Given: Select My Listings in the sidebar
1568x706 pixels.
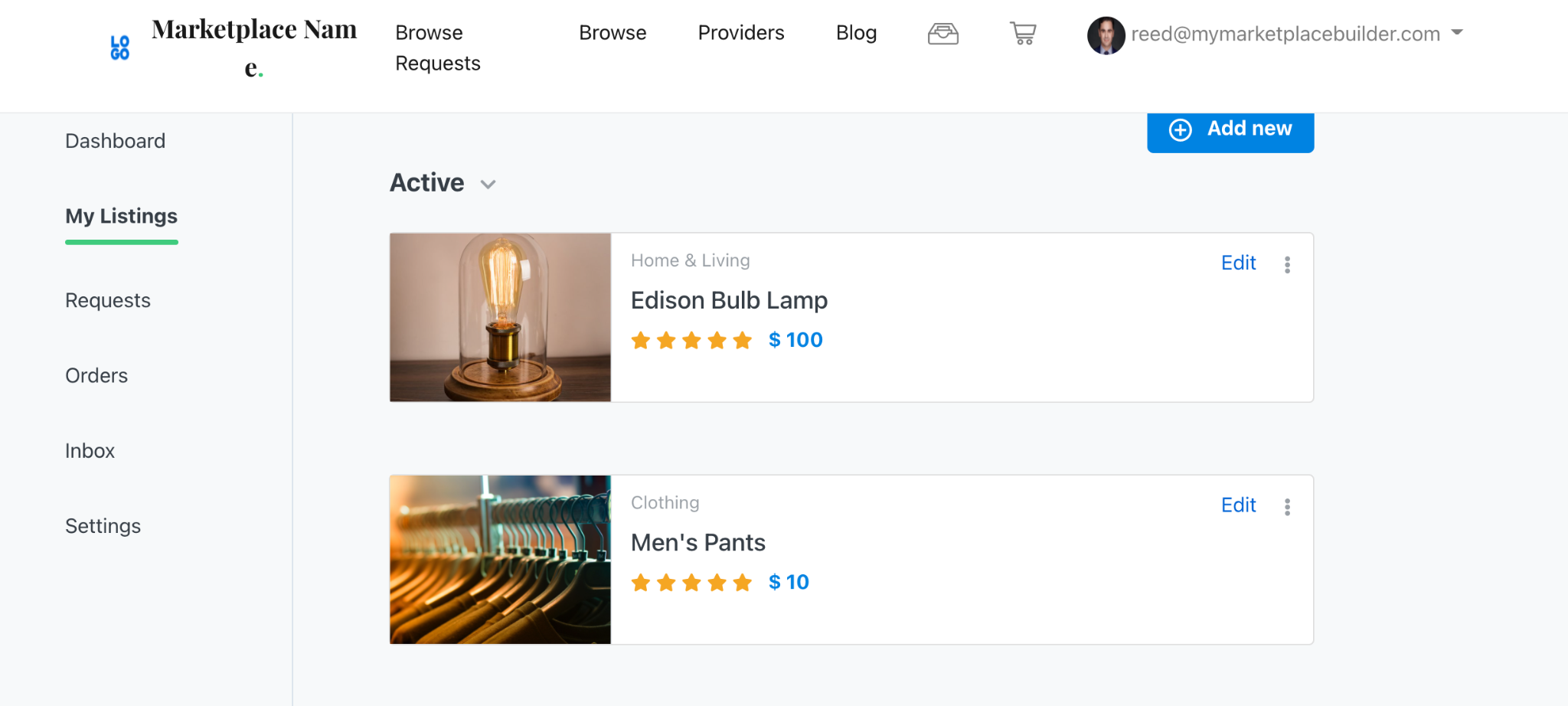Looking at the screenshot, I should point(121,216).
